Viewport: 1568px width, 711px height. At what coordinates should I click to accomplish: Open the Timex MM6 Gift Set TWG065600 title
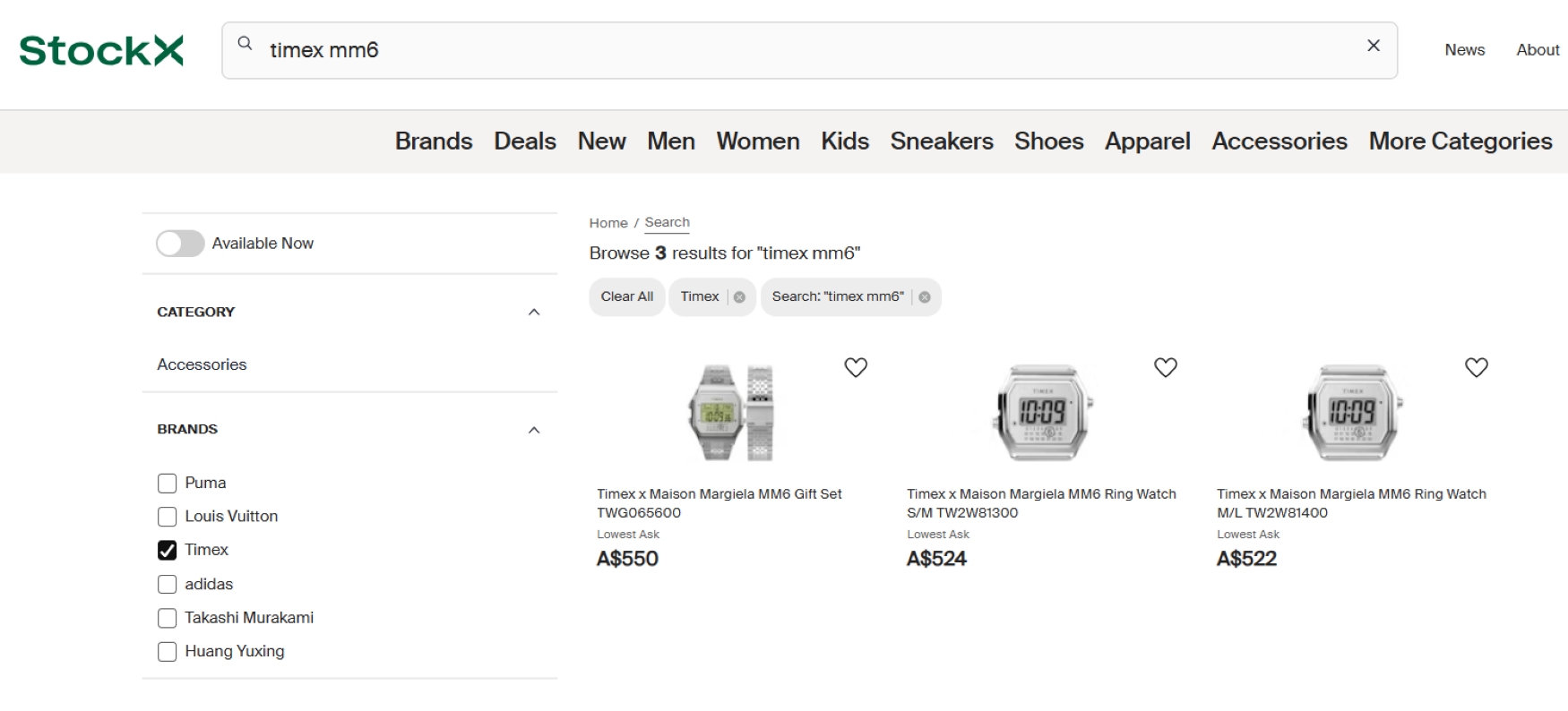[719, 503]
